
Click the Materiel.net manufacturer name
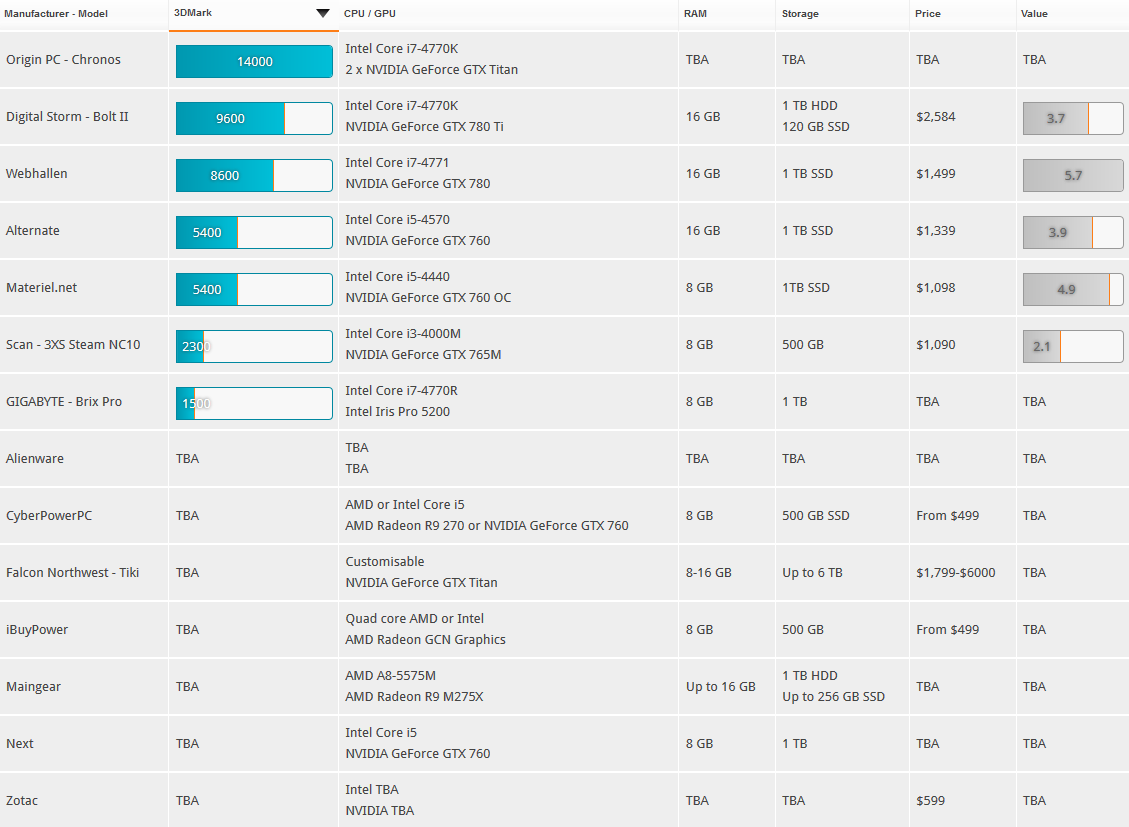41,288
